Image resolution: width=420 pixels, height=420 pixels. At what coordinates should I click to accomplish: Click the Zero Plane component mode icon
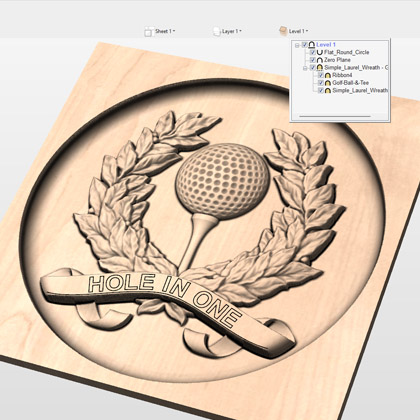tap(320, 60)
